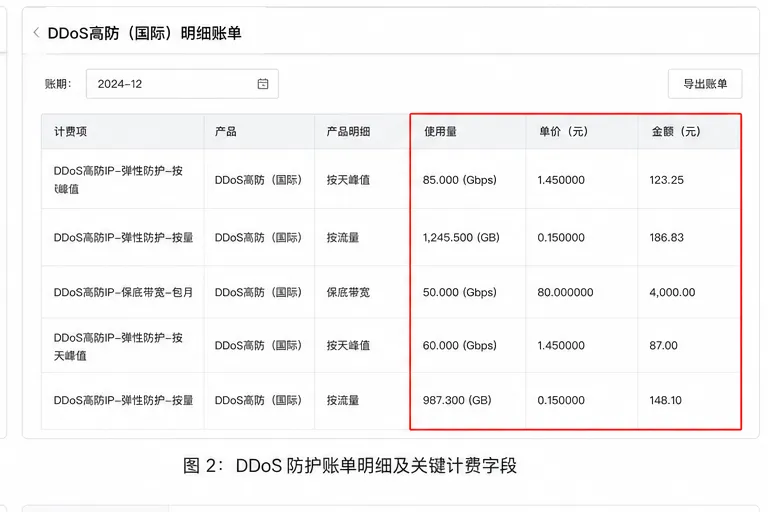Select the 4,000.00 amount cell

point(672,293)
